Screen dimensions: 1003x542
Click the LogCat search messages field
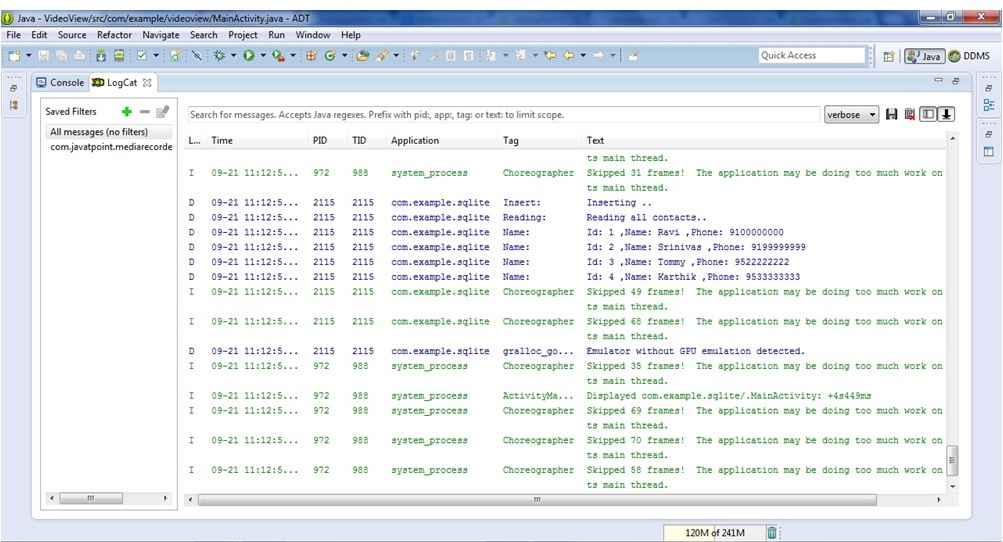(x=503, y=115)
